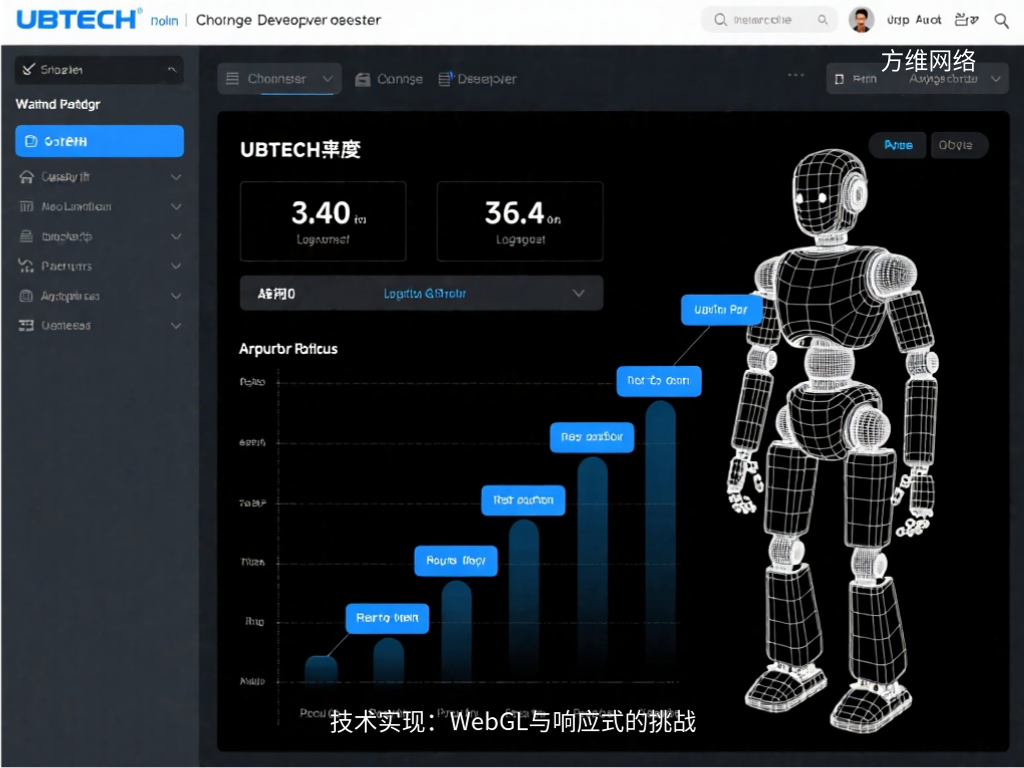Click the search magnifier at far right

coord(1001,20)
